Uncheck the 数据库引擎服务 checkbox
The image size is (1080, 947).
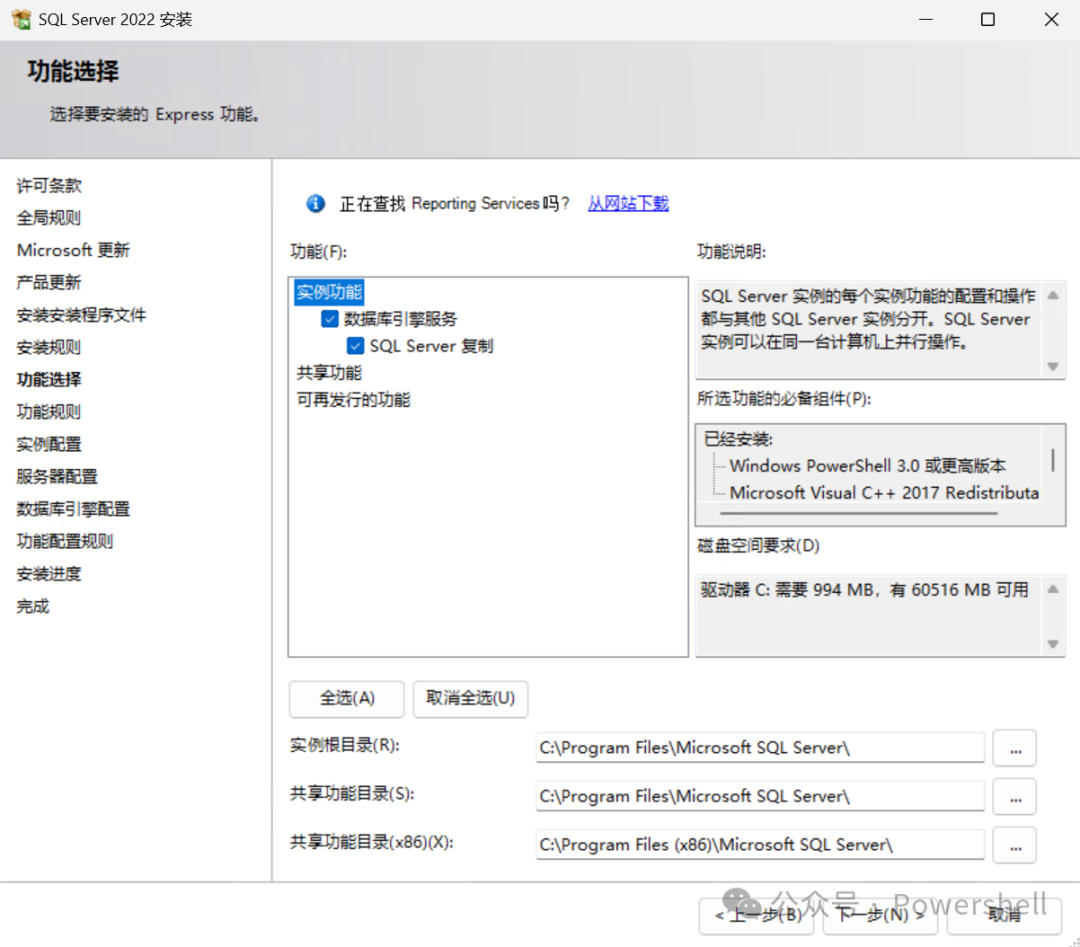(x=330, y=319)
